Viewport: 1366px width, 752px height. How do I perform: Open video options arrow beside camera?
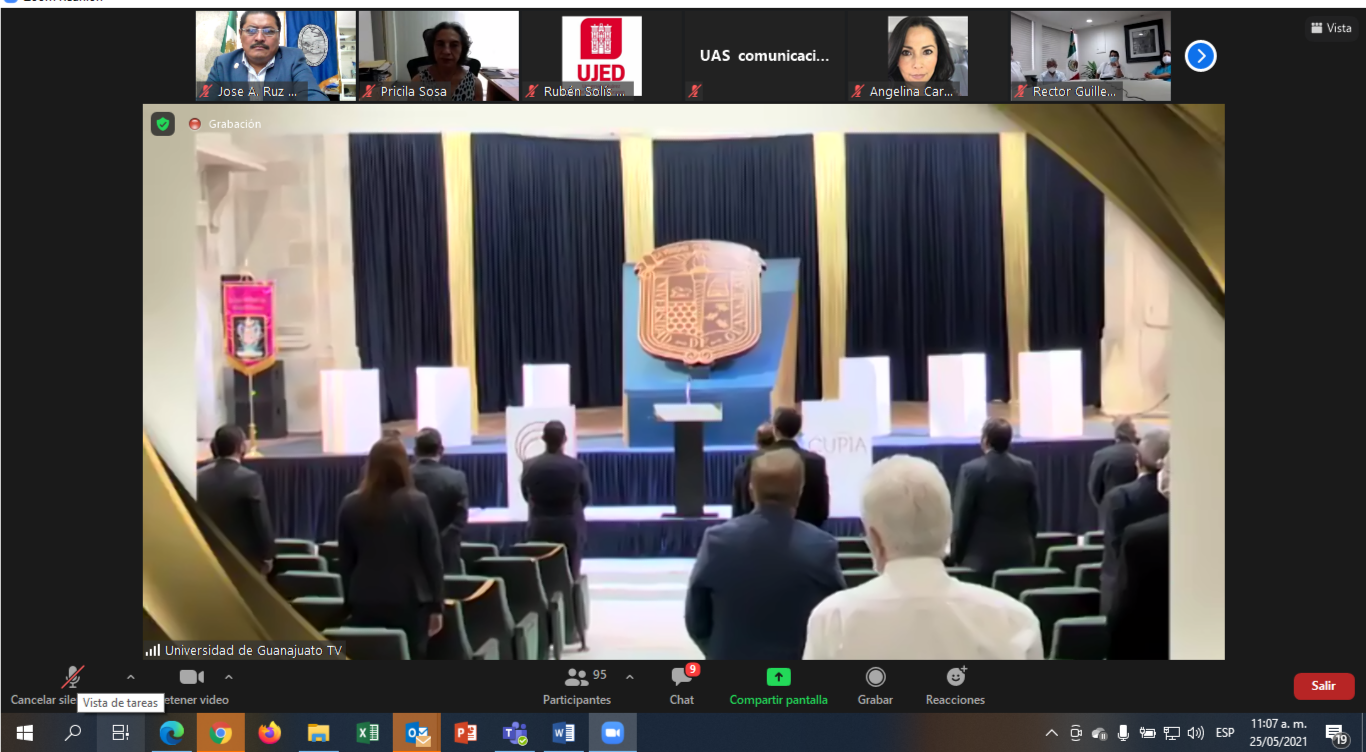(x=228, y=677)
